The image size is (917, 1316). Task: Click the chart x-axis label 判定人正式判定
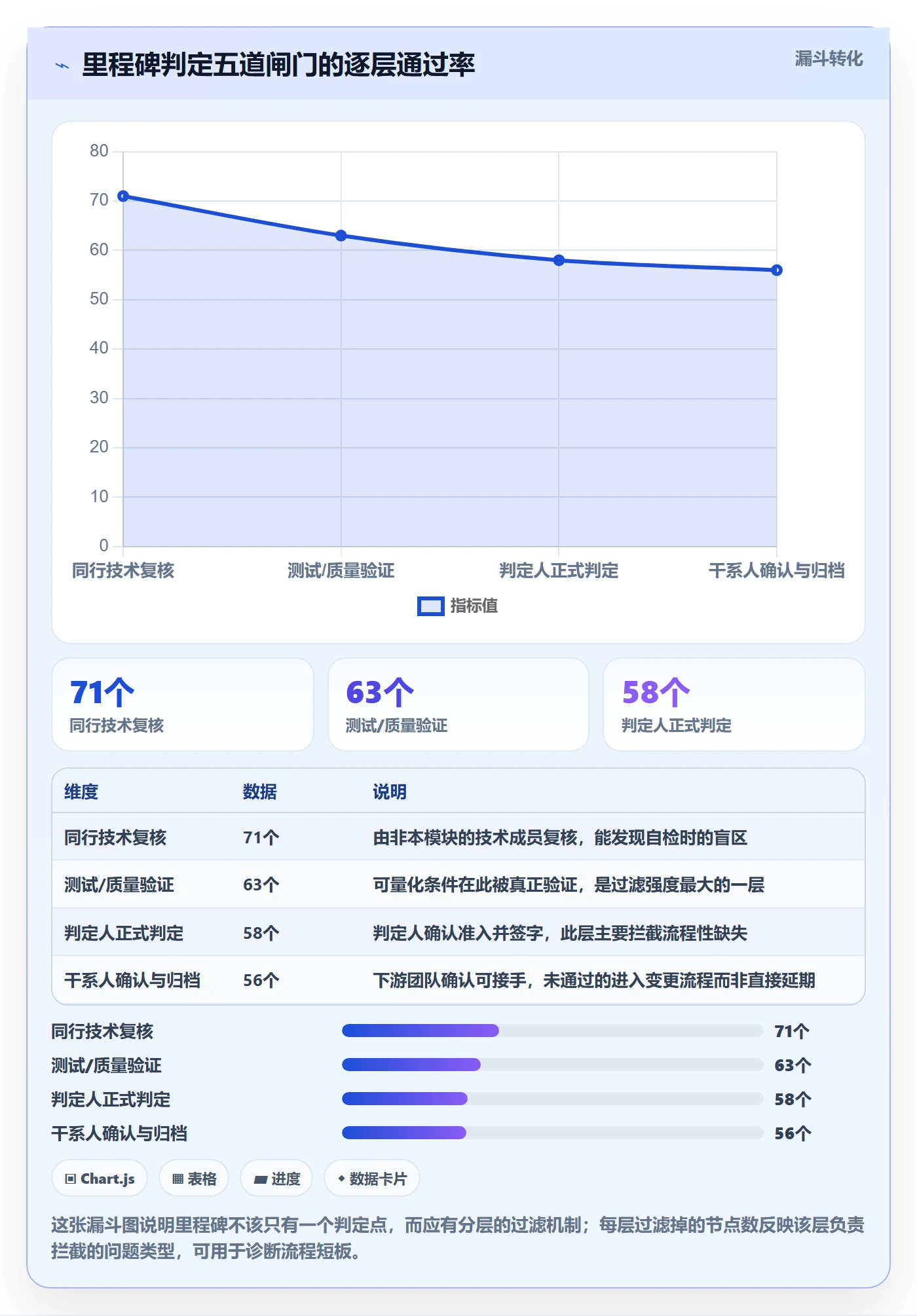click(x=559, y=571)
